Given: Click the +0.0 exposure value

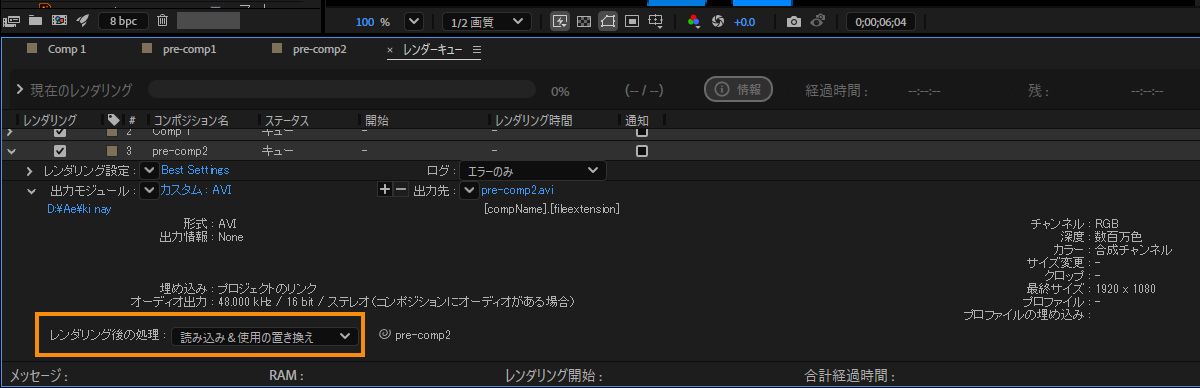Looking at the screenshot, I should tap(745, 21).
